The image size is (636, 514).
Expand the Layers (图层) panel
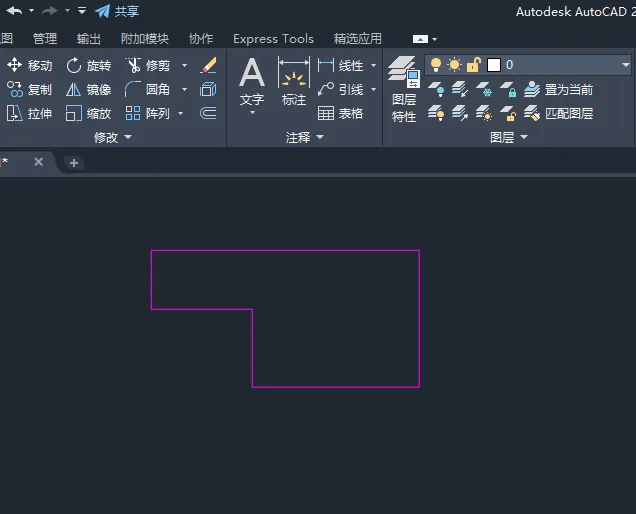pos(509,137)
